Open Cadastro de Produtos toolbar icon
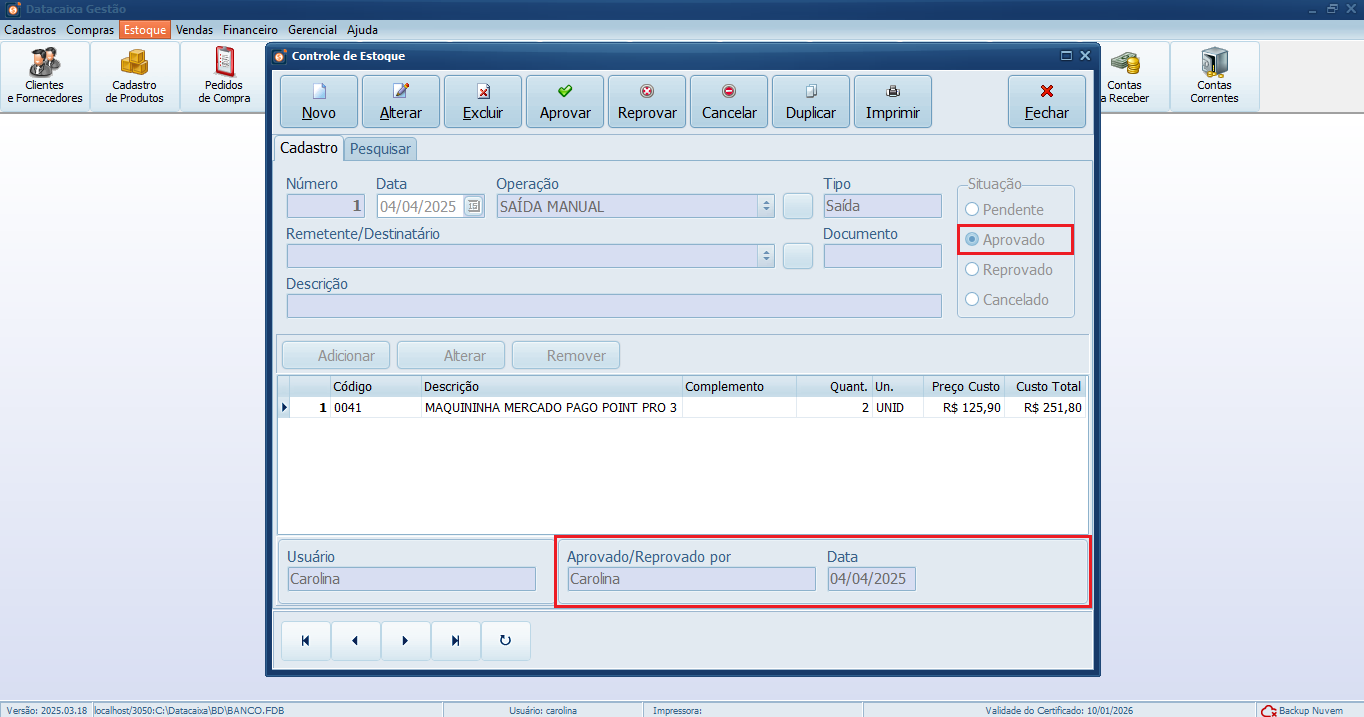The width and height of the screenshot is (1364, 717). pos(135,76)
